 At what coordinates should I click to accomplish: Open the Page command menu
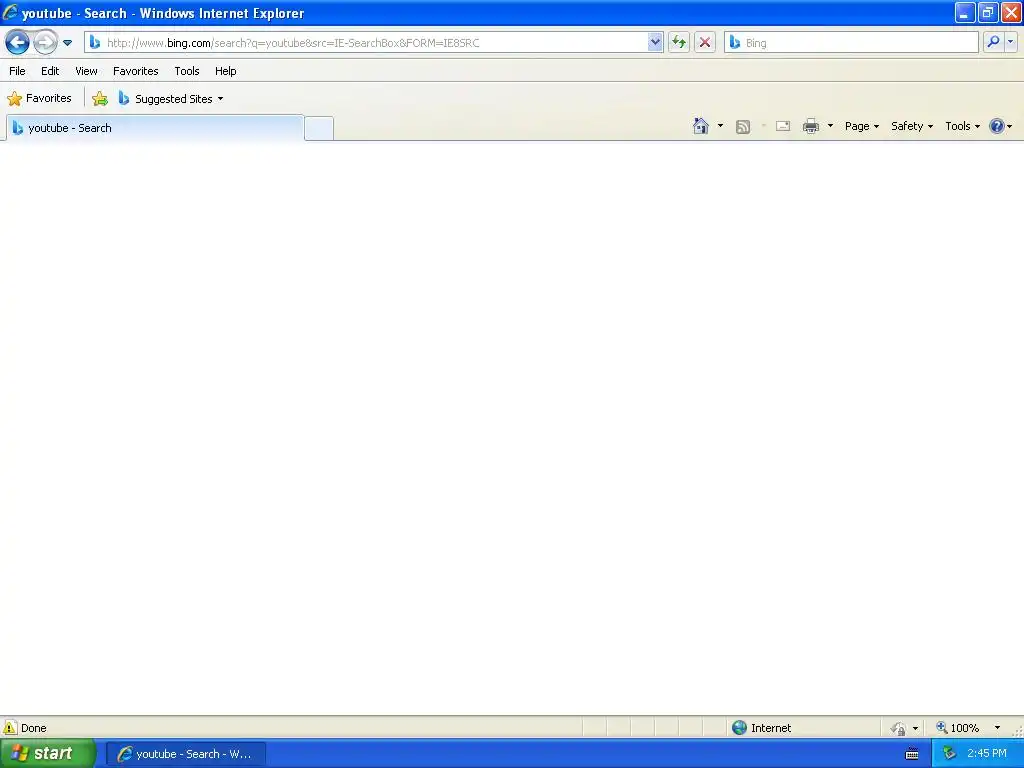(x=861, y=126)
